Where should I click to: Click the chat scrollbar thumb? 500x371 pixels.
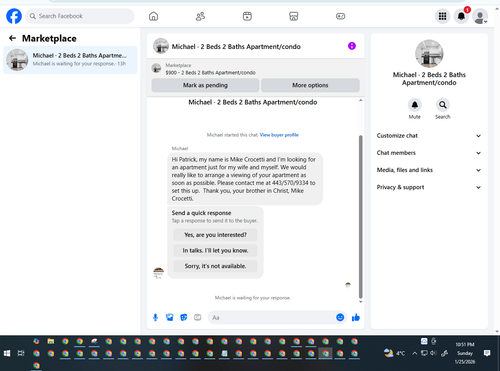tap(361, 217)
